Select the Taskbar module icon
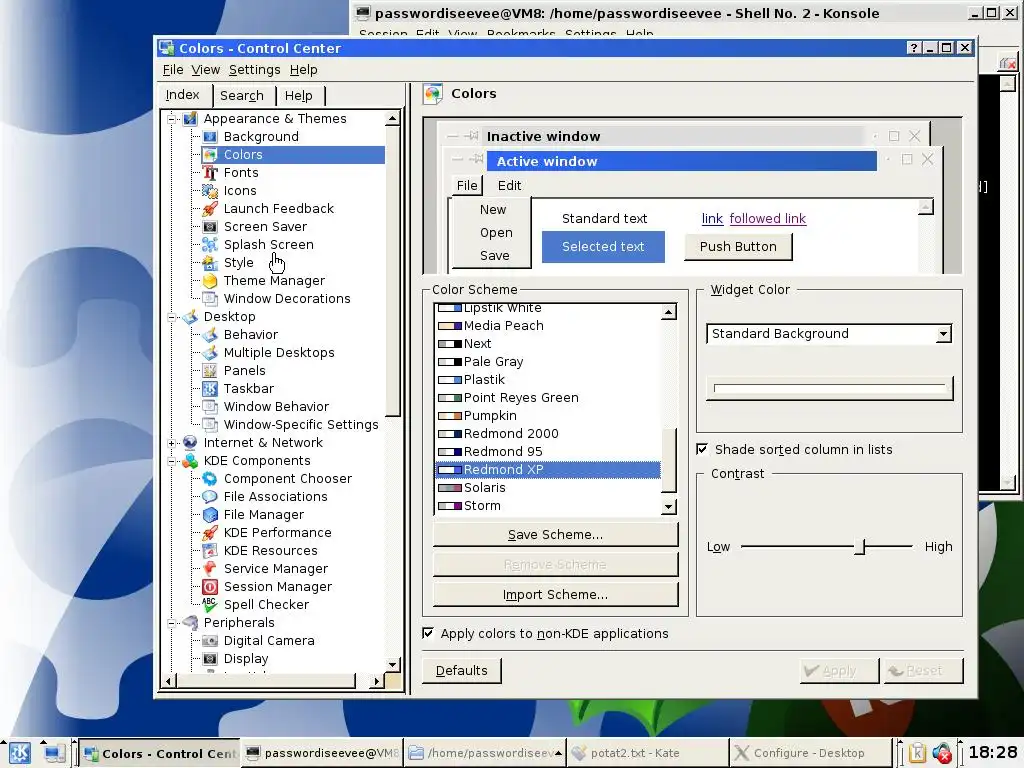The height and width of the screenshot is (768, 1024). tap(210, 389)
